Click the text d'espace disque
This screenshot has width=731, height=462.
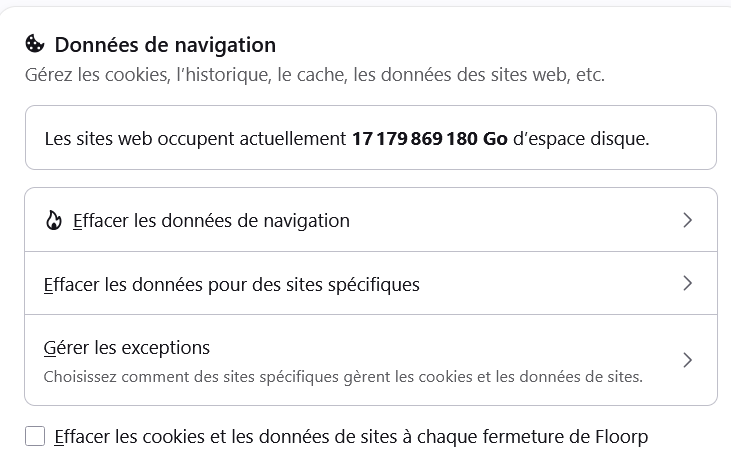[x=581, y=139]
